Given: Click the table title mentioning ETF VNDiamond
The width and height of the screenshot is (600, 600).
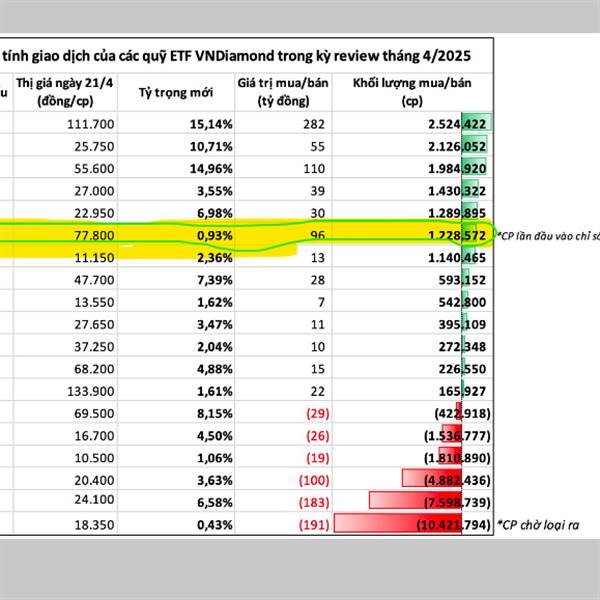Looking at the screenshot, I should tap(236, 56).
